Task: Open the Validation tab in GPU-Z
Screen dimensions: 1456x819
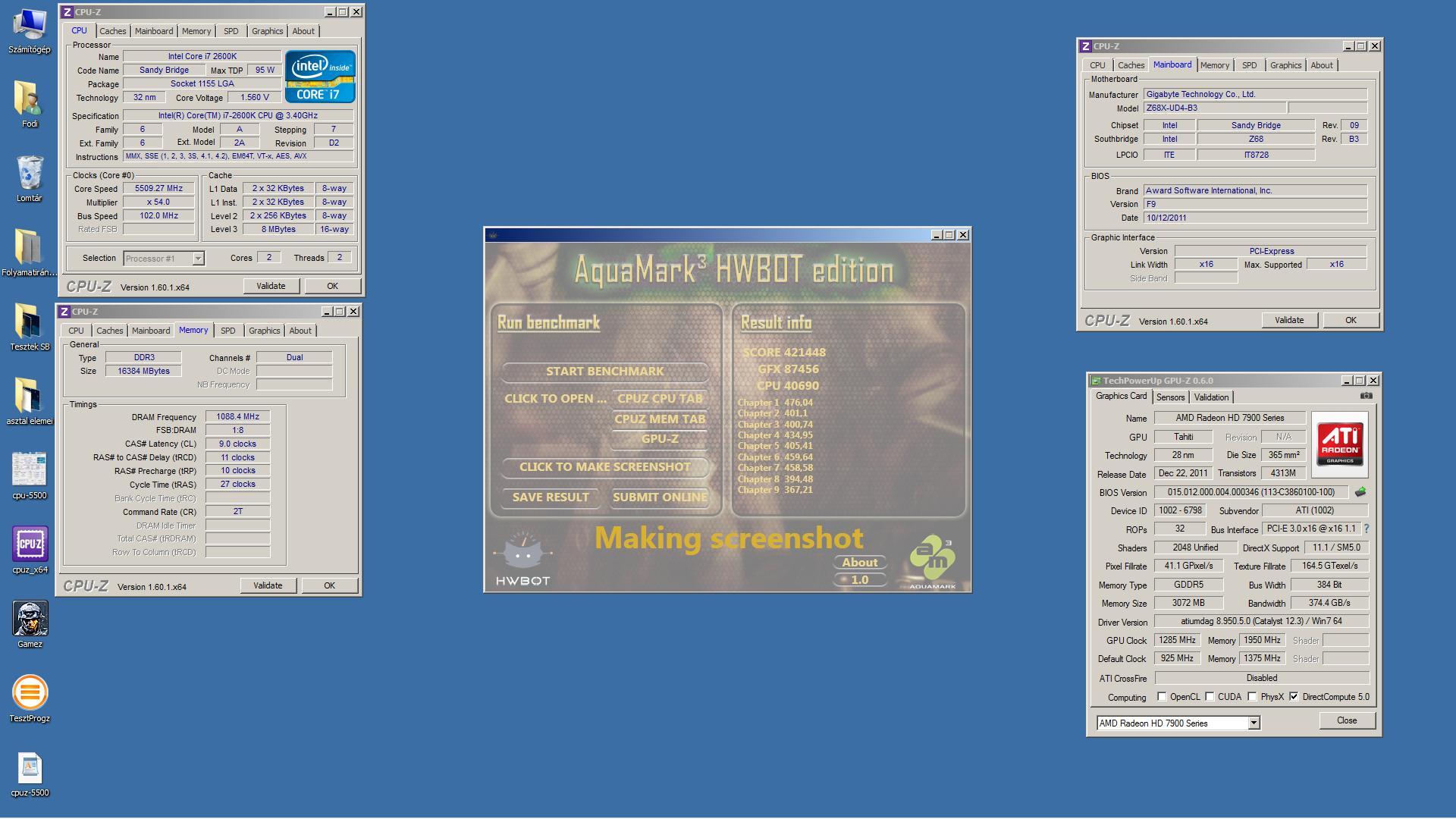Action: (x=1211, y=397)
